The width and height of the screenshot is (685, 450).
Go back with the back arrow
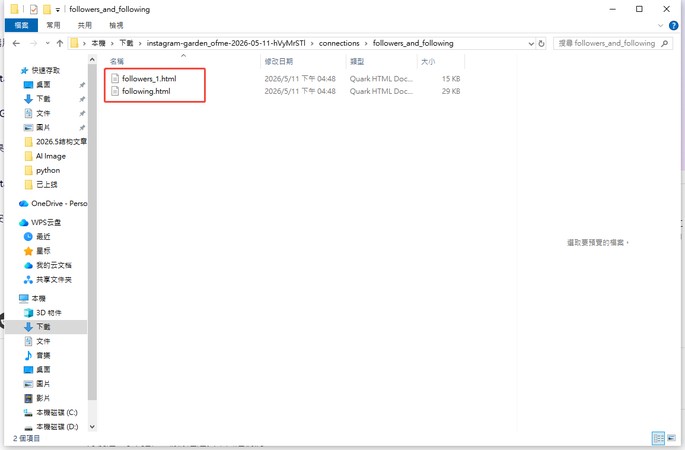16,43
